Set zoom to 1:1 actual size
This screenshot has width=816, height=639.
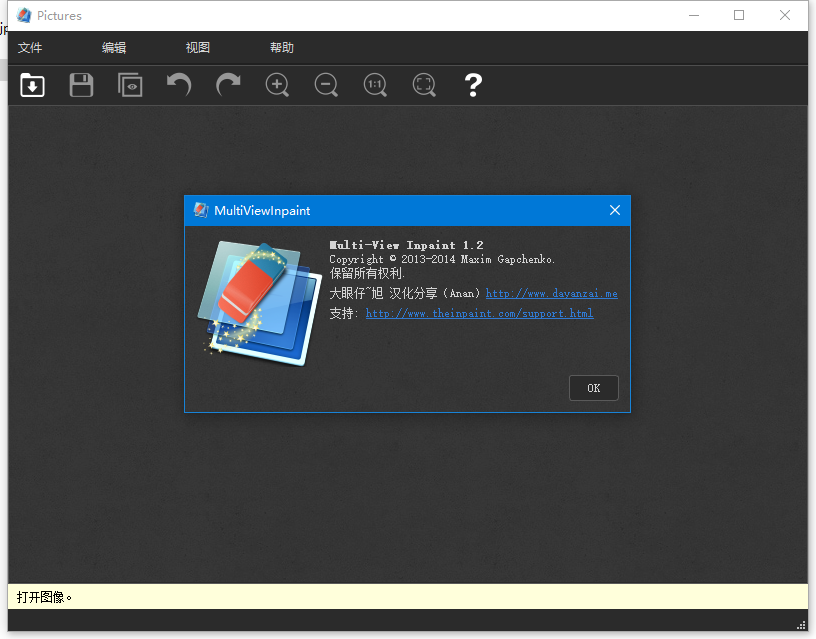(x=375, y=85)
